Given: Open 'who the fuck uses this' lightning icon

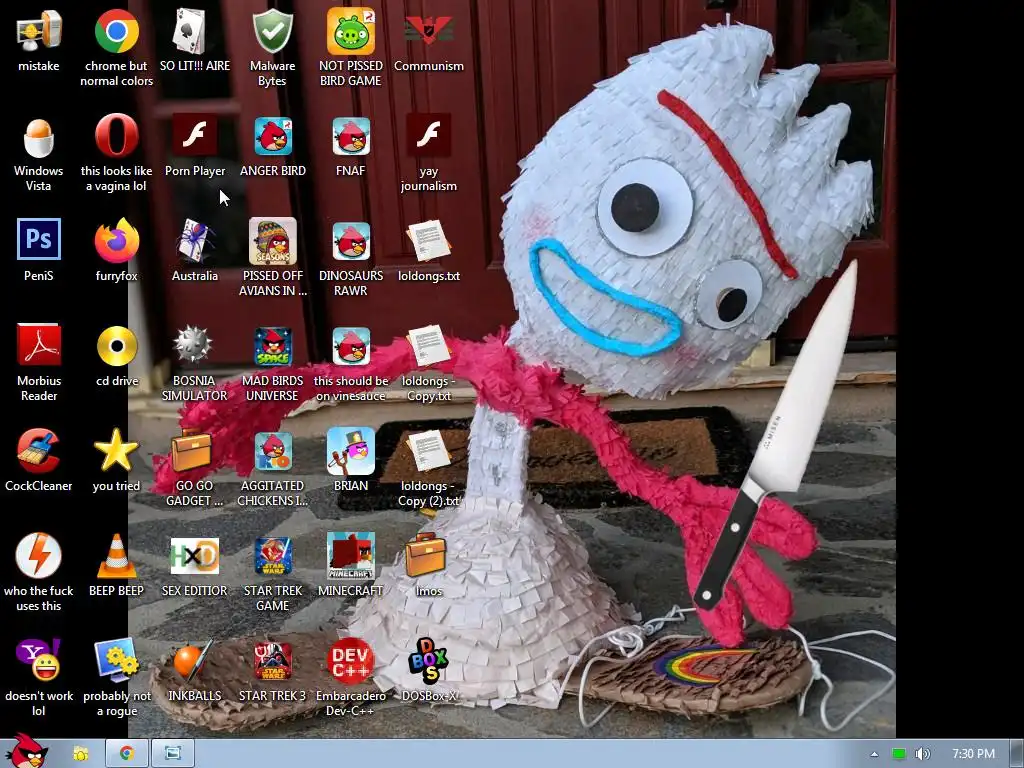Looking at the screenshot, I should (39, 555).
